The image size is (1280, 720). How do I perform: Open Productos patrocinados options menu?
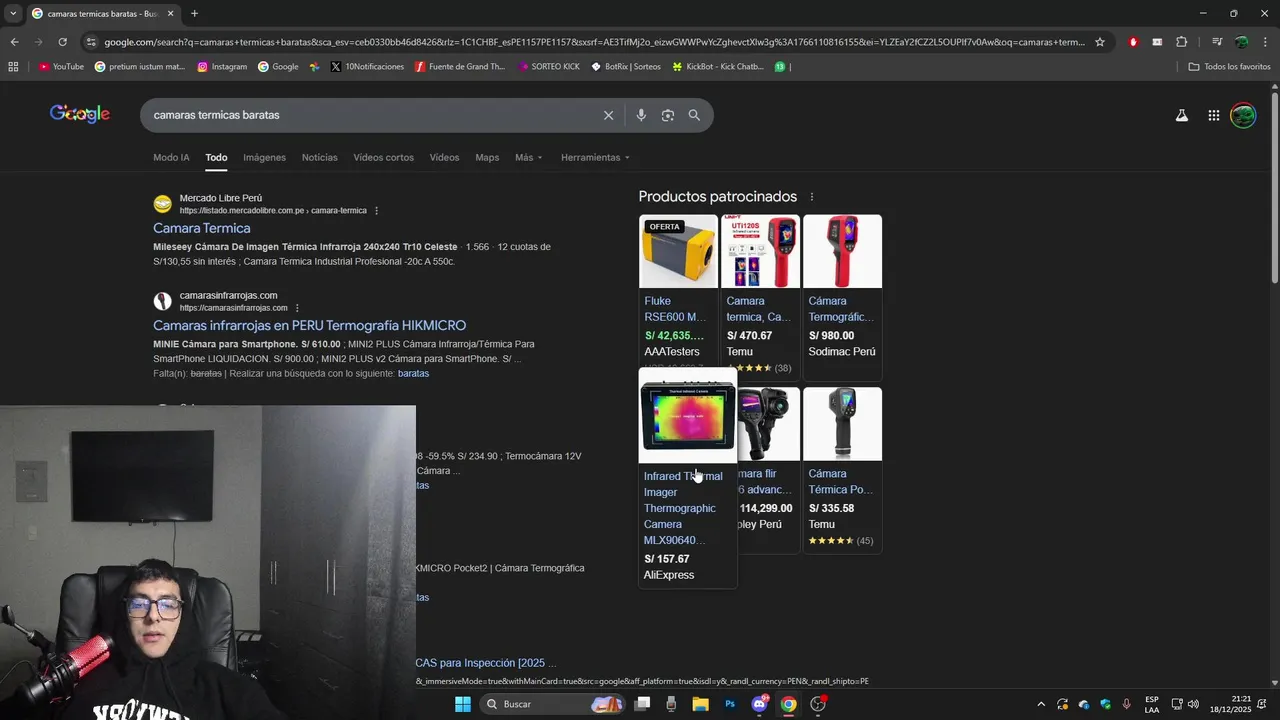tap(812, 197)
